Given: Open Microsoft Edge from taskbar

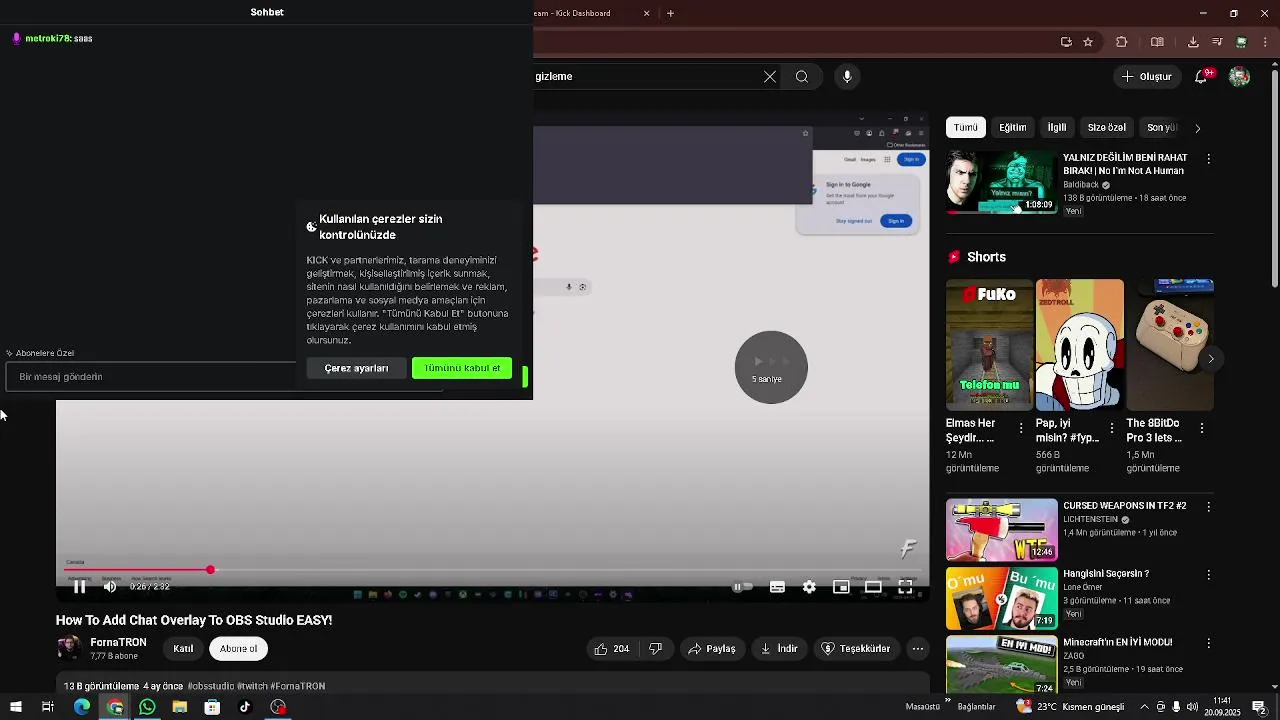Looking at the screenshot, I should [82, 707].
